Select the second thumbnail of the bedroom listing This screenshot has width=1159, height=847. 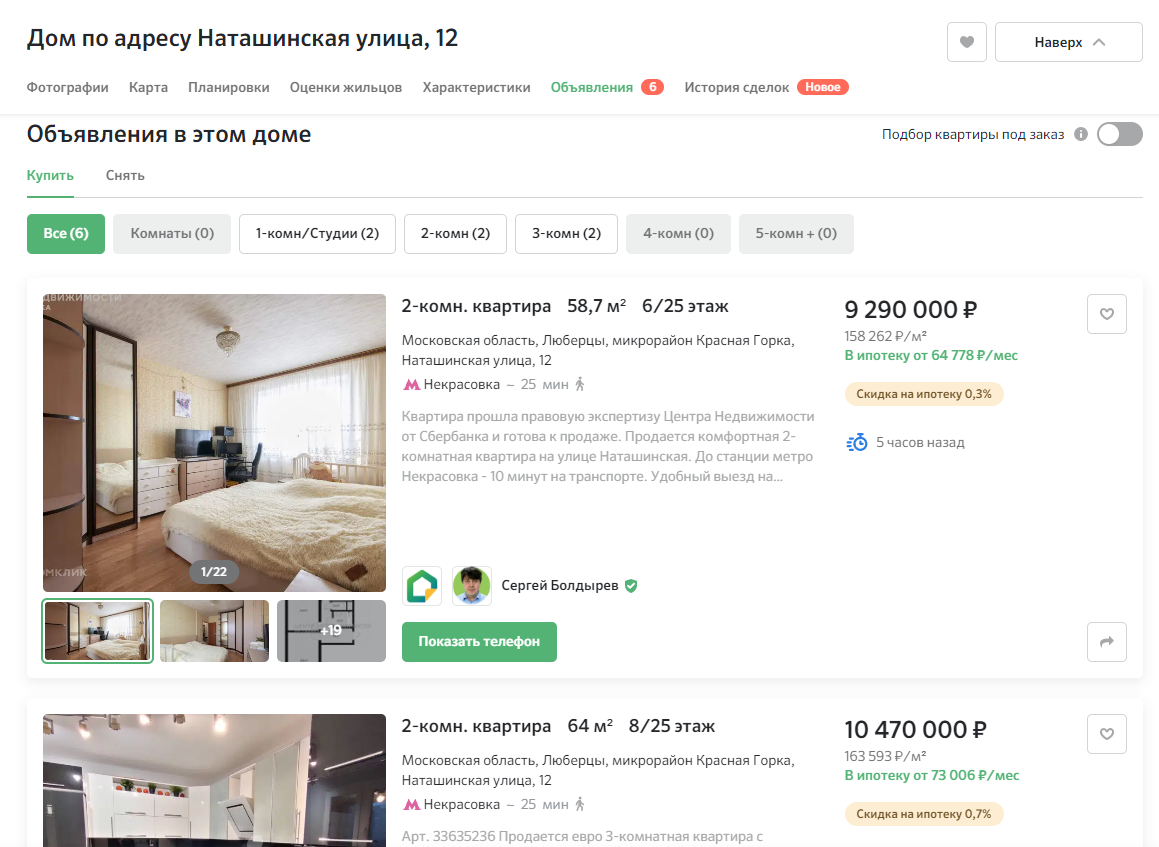pos(214,630)
